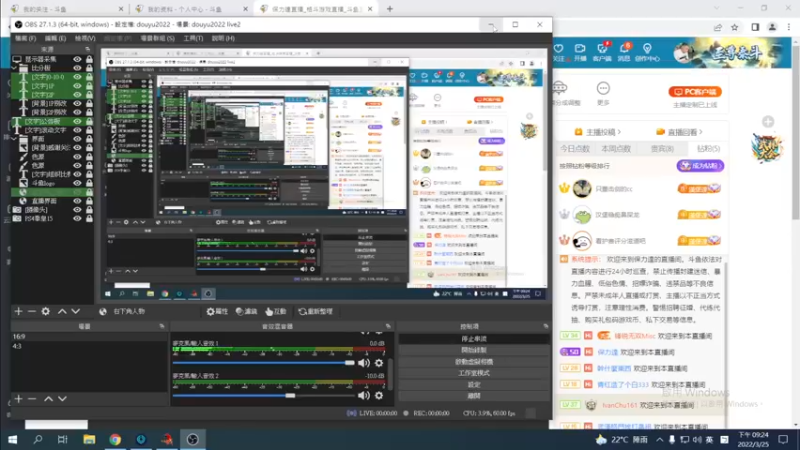Open settings gear for 麥克風/輸入音效 2
Screen dimensions: 800x450
click(379, 395)
